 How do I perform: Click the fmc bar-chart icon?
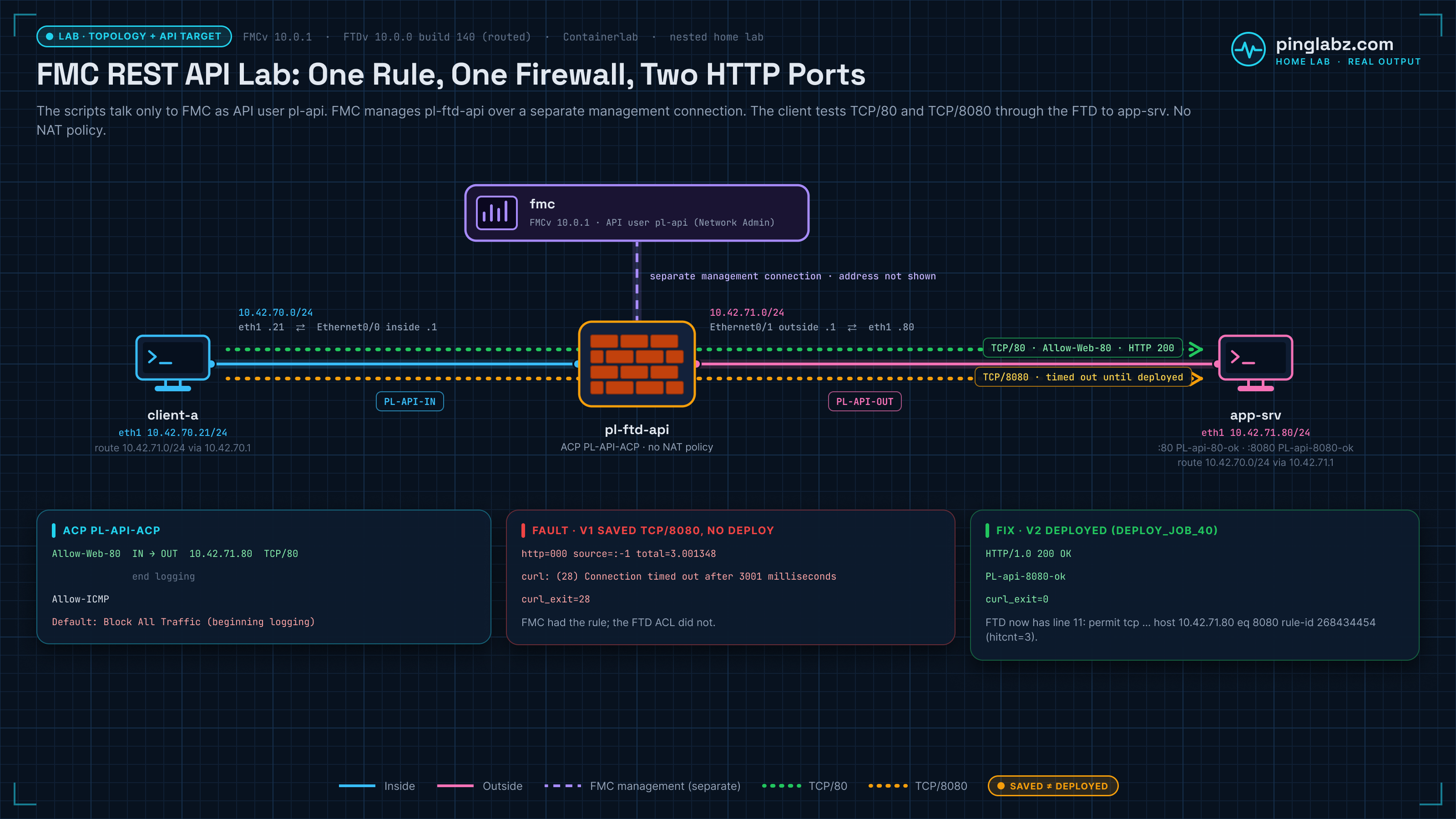pyautogui.click(x=496, y=212)
